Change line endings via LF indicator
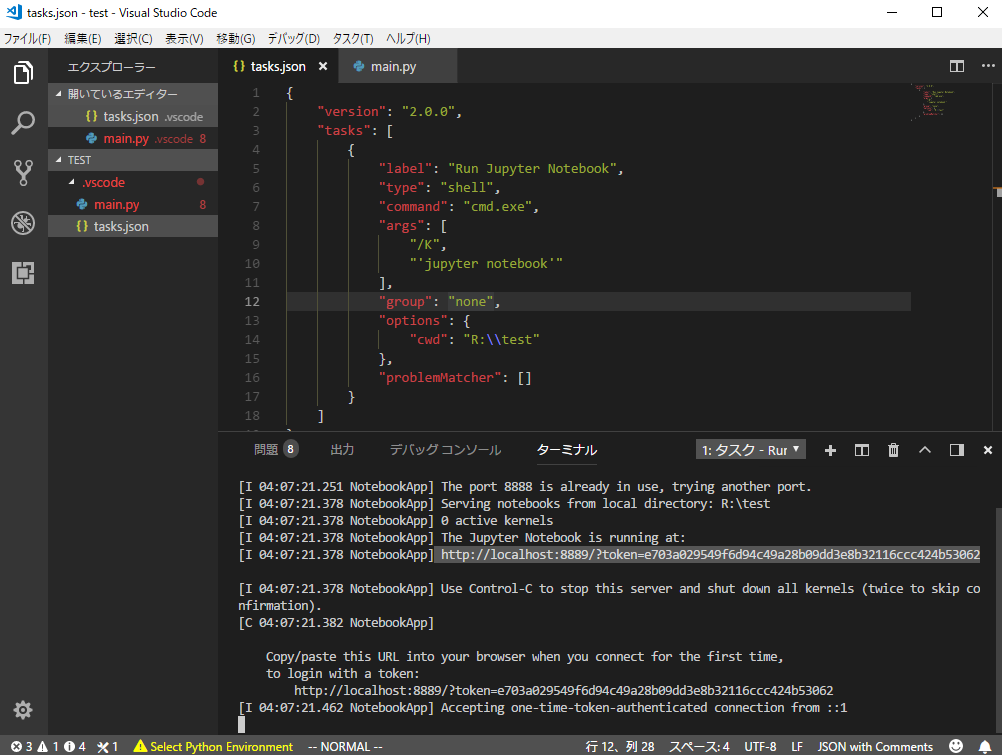Screen dimensions: 1002x755 click(x=797, y=746)
